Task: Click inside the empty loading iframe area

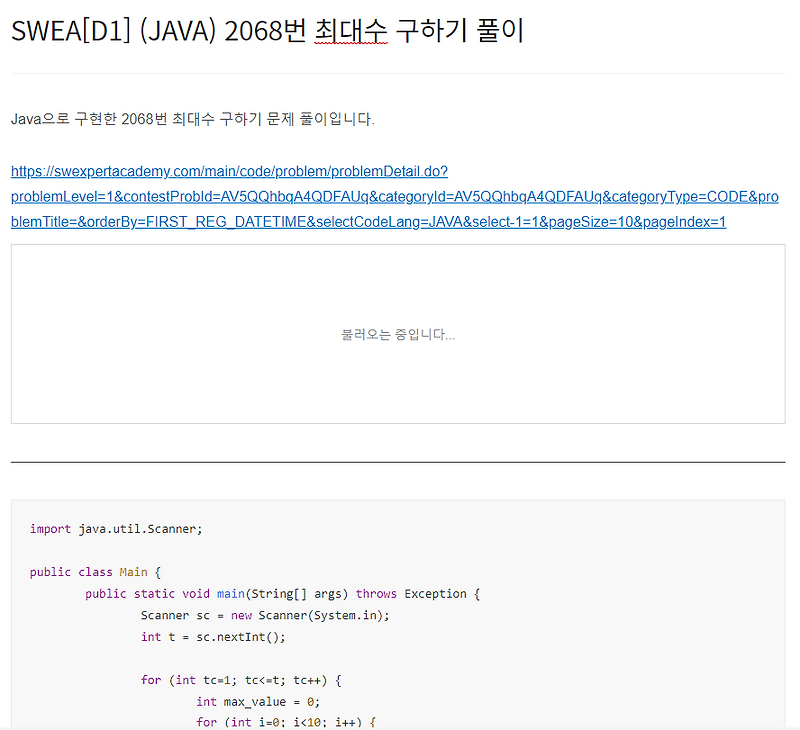Action: coord(399,300)
